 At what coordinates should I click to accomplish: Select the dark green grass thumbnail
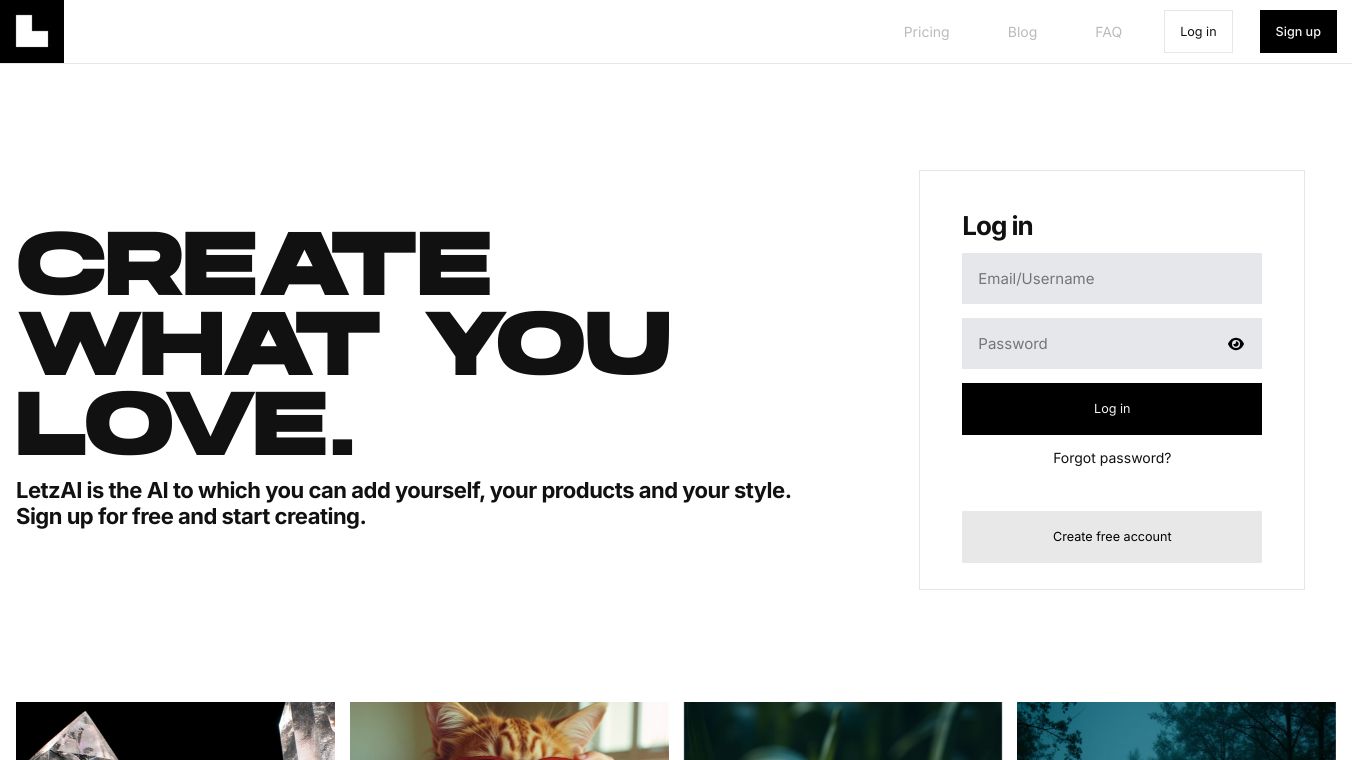842,731
